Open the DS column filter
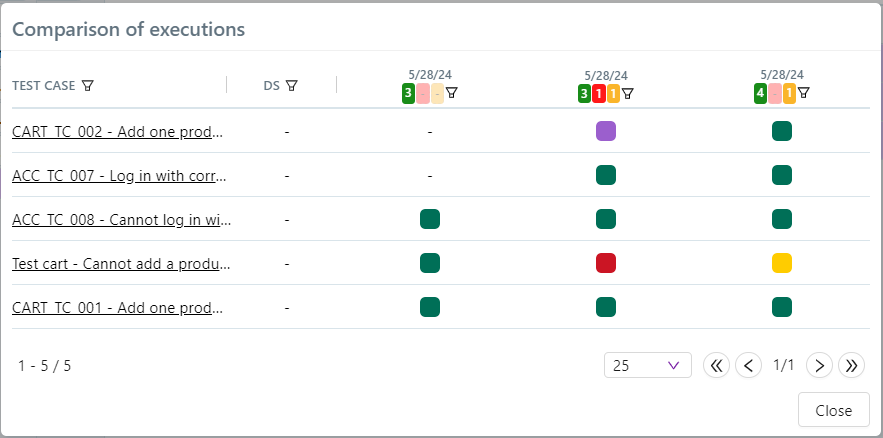 click(291, 86)
